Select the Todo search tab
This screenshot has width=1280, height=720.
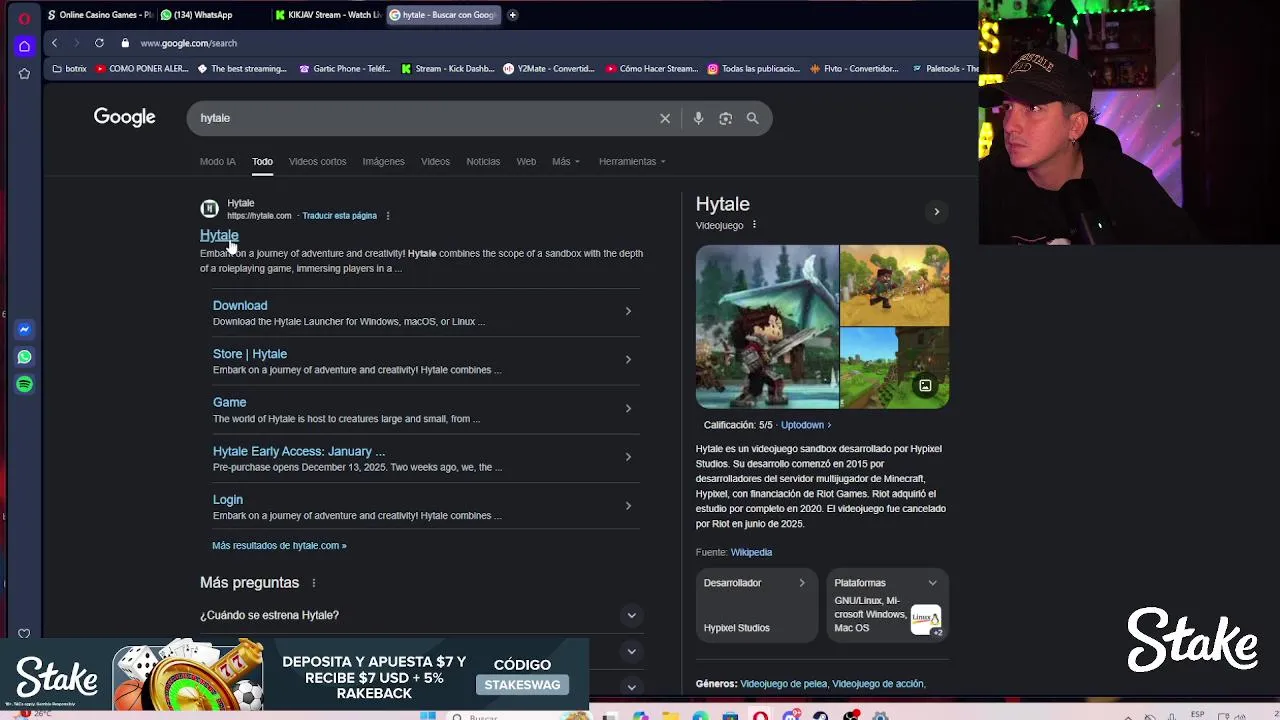click(x=262, y=161)
